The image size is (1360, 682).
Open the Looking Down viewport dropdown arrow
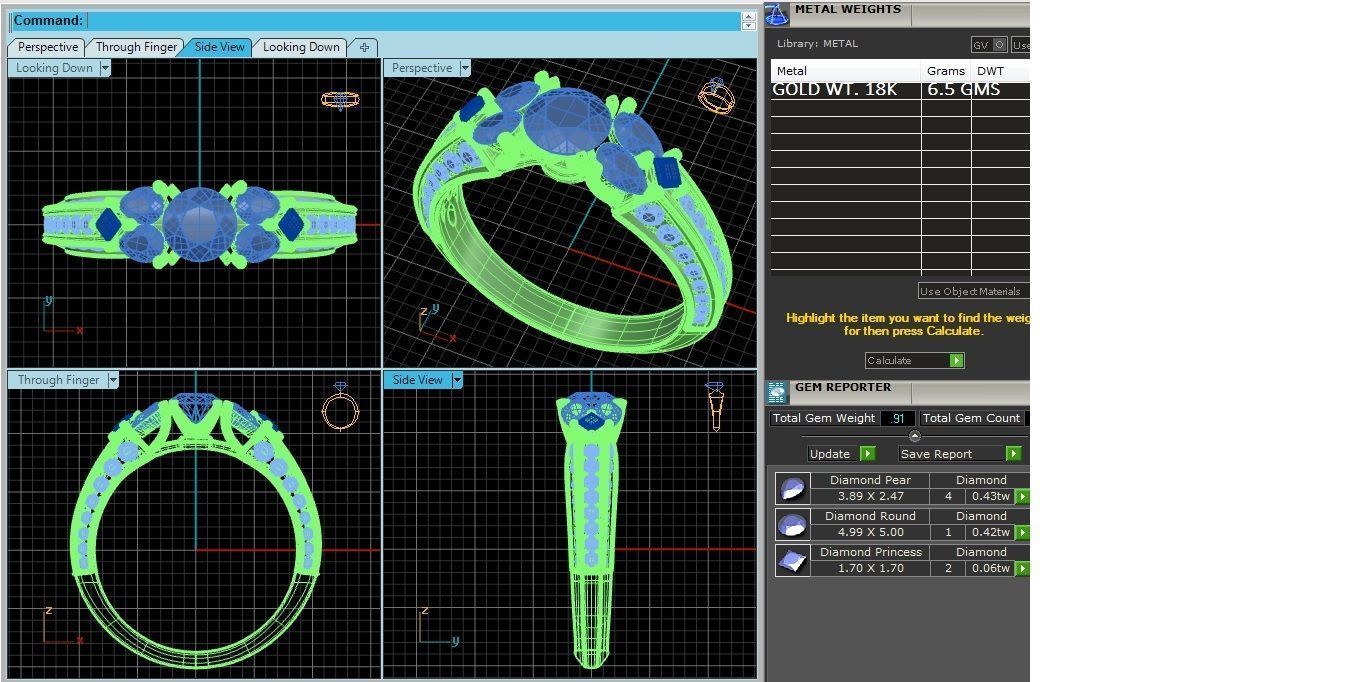(105, 68)
